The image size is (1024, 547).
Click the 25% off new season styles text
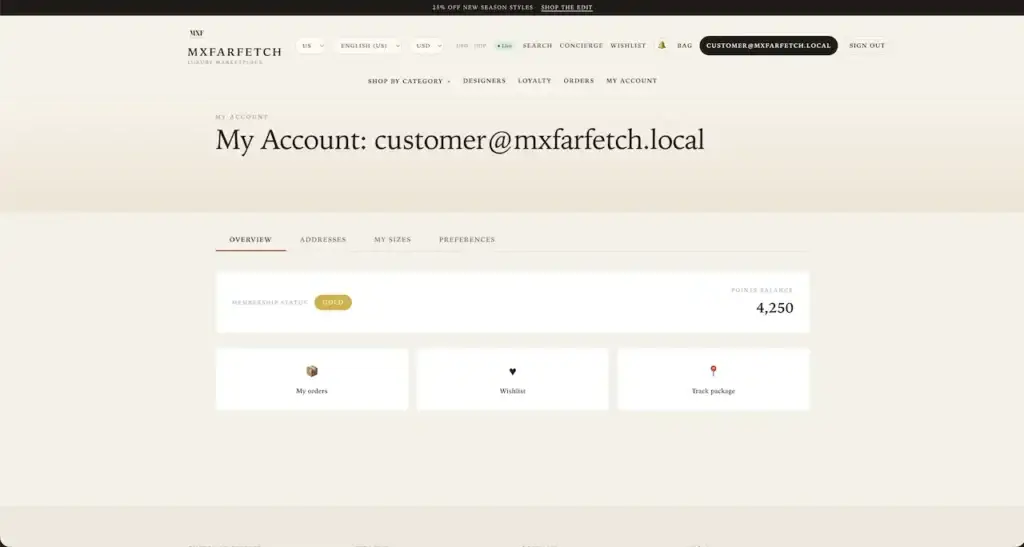(483, 8)
